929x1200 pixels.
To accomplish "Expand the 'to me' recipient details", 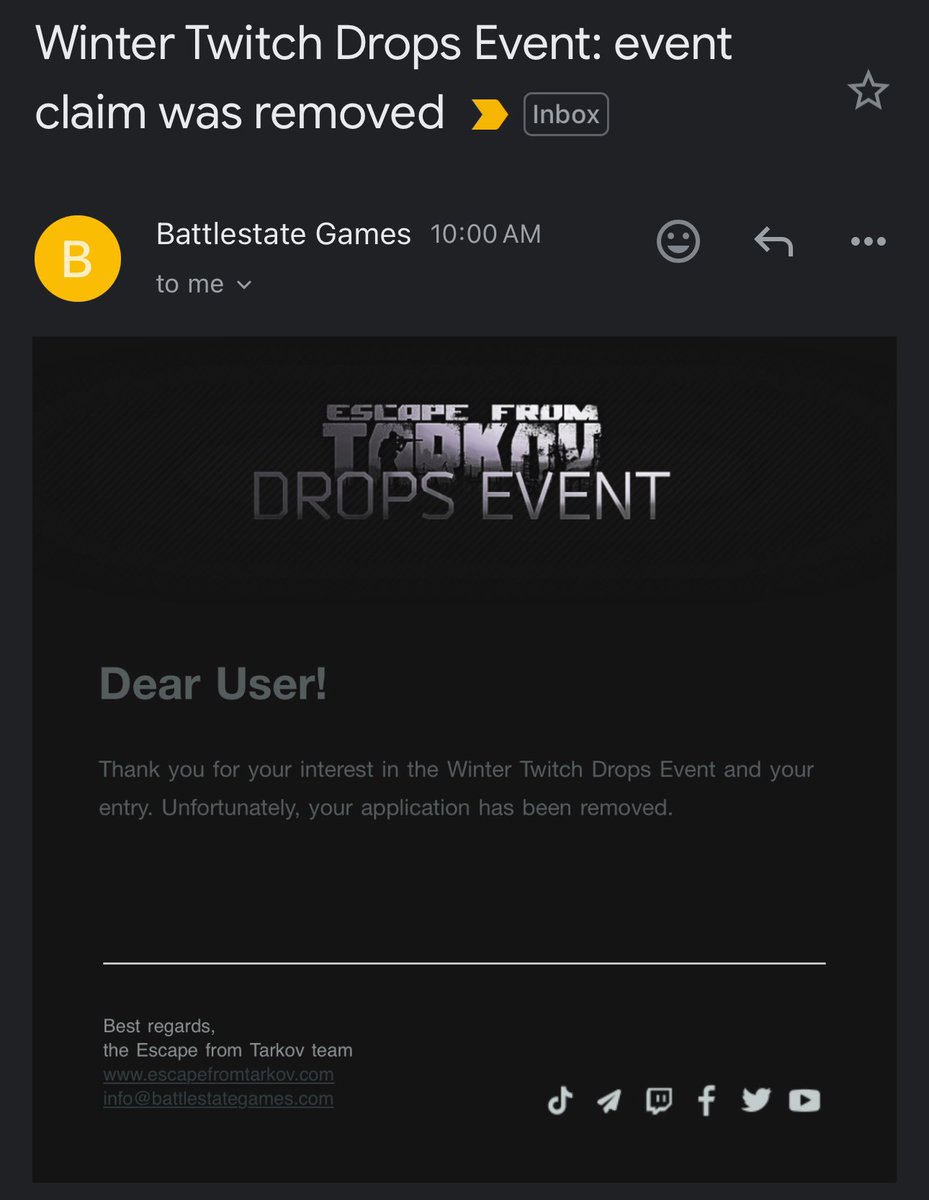I will (x=204, y=284).
